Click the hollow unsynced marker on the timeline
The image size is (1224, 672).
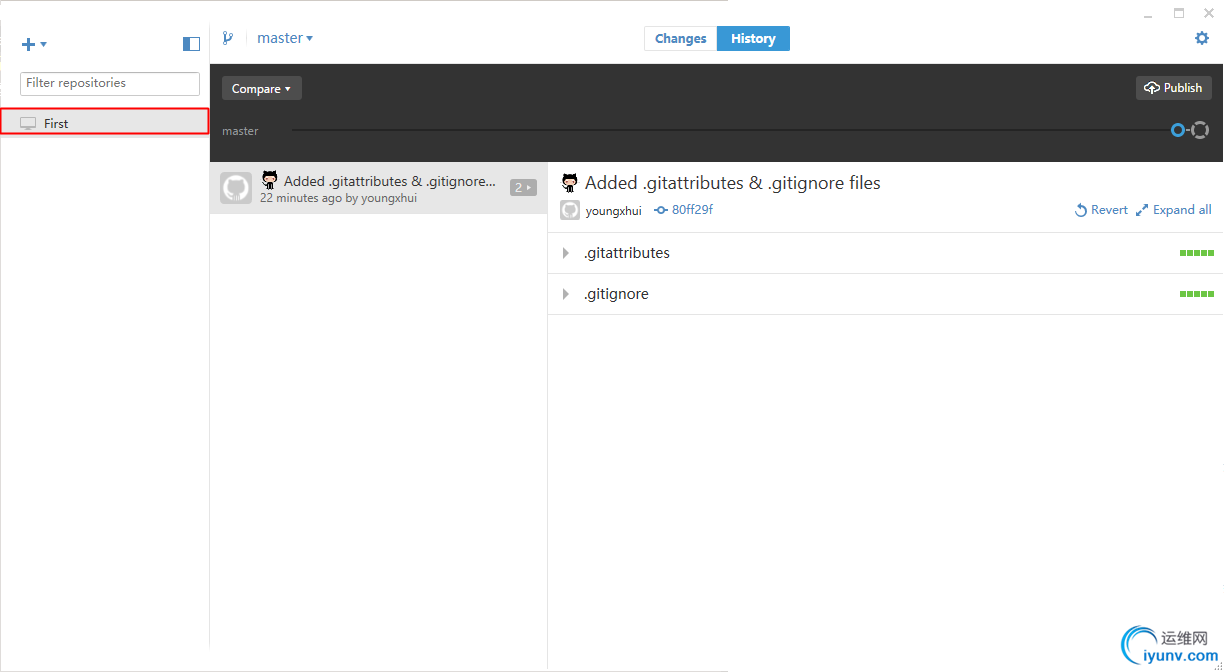point(1200,130)
